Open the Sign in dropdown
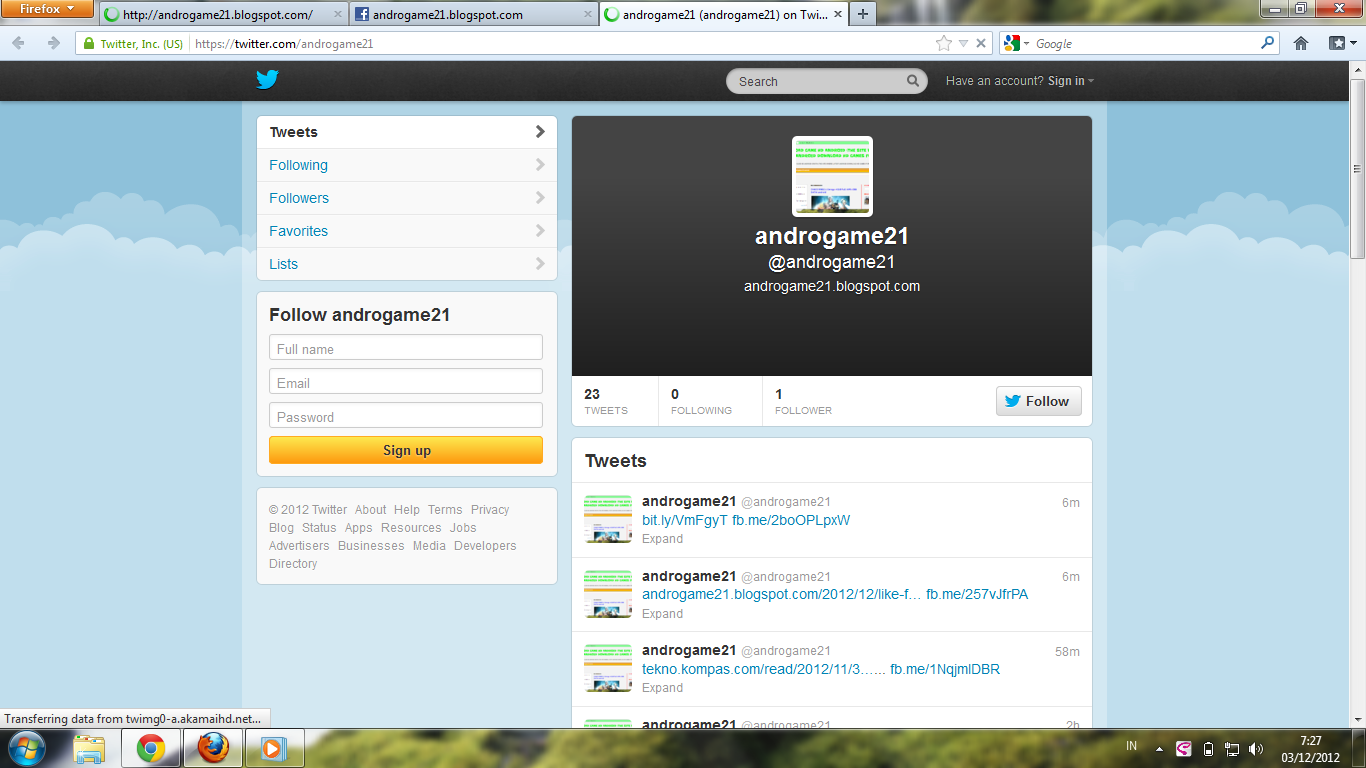1366x768 pixels. pyautogui.click(x=1071, y=81)
